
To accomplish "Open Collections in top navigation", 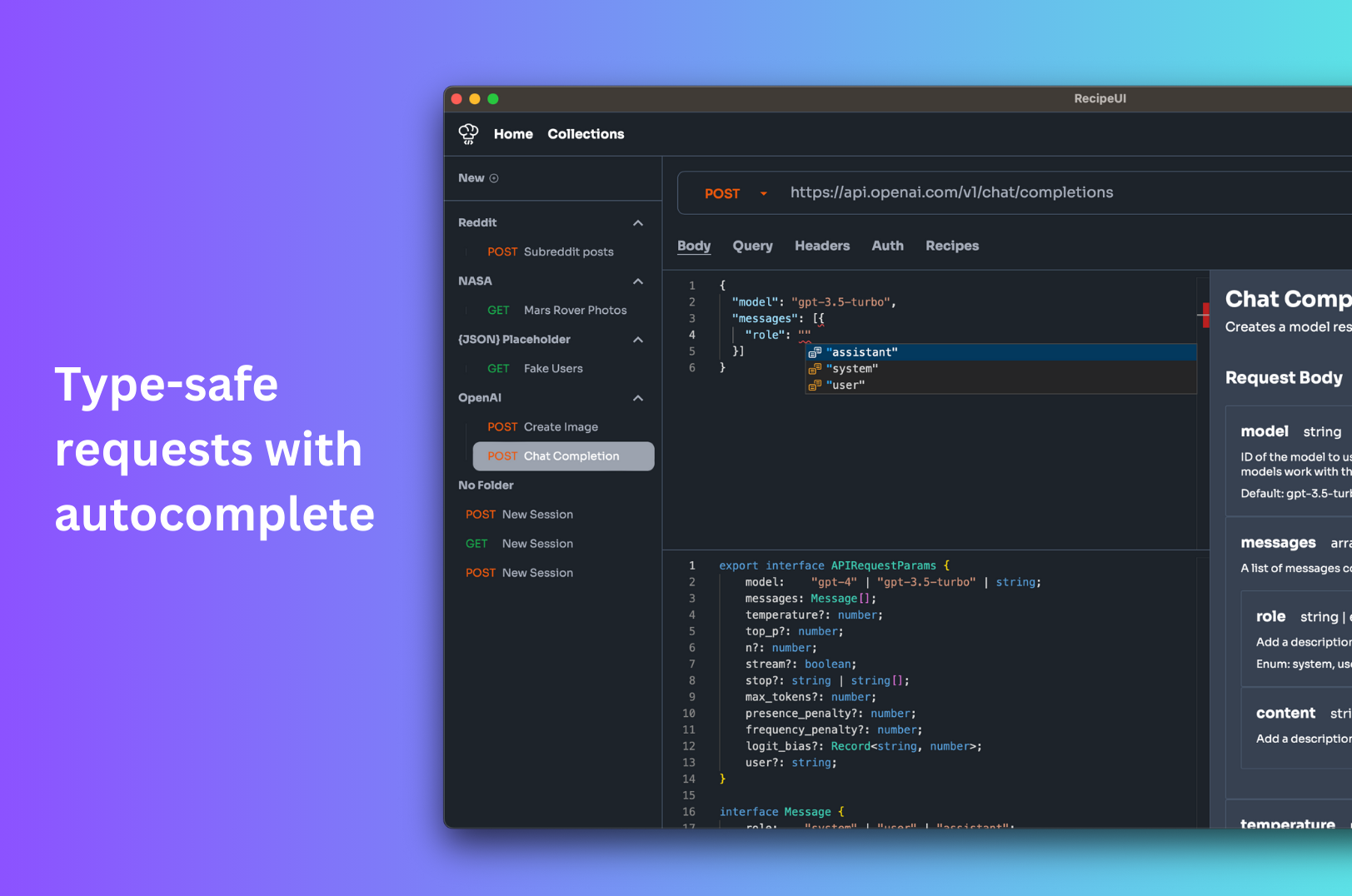I will click(586, 134).
